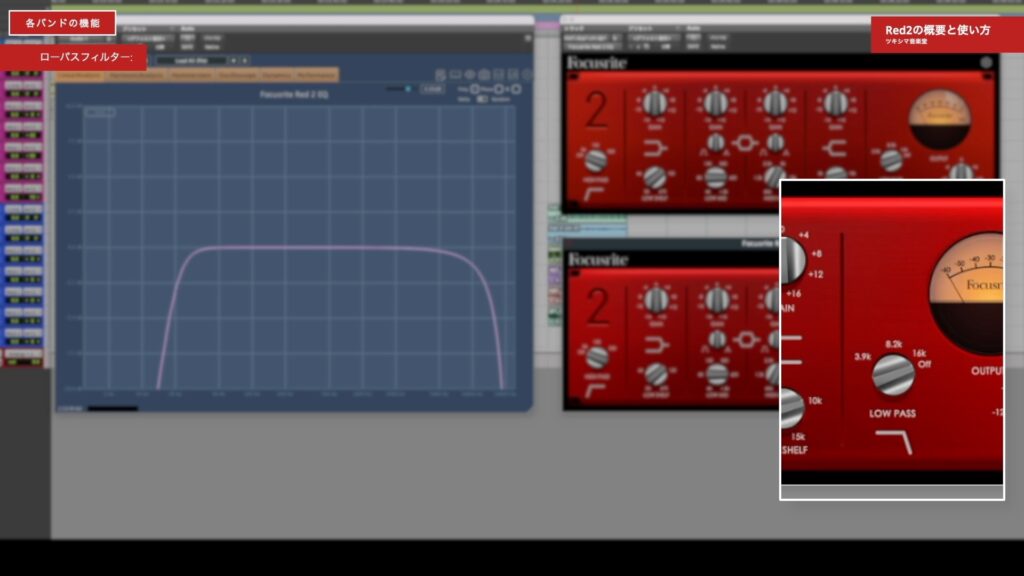Click the low shelf frequency knob in lower Red 2

click(656, 374)
